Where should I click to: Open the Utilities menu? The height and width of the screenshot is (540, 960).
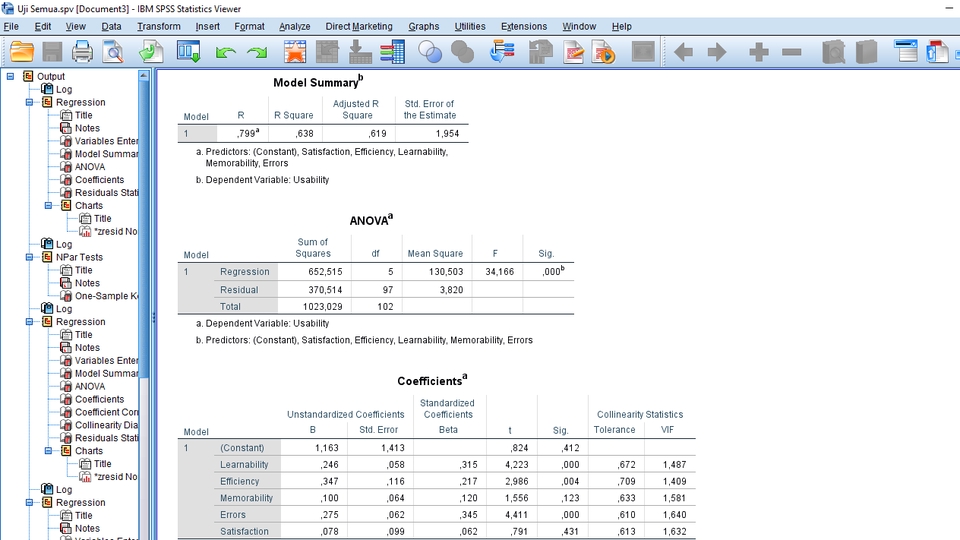tap(470, 26)
